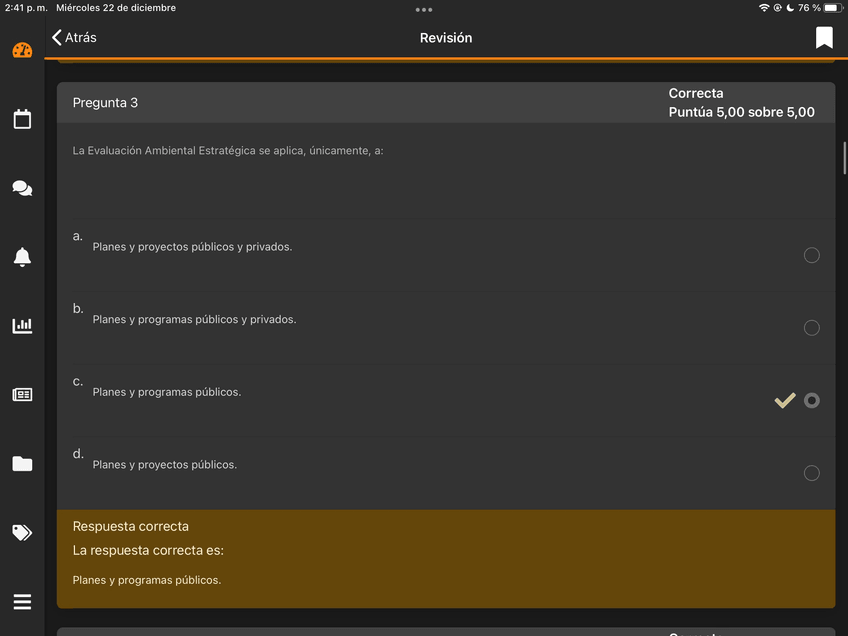Open the calendar icon in sidebar
Viewport: 848px width, 636px height.
click(22, 119)
